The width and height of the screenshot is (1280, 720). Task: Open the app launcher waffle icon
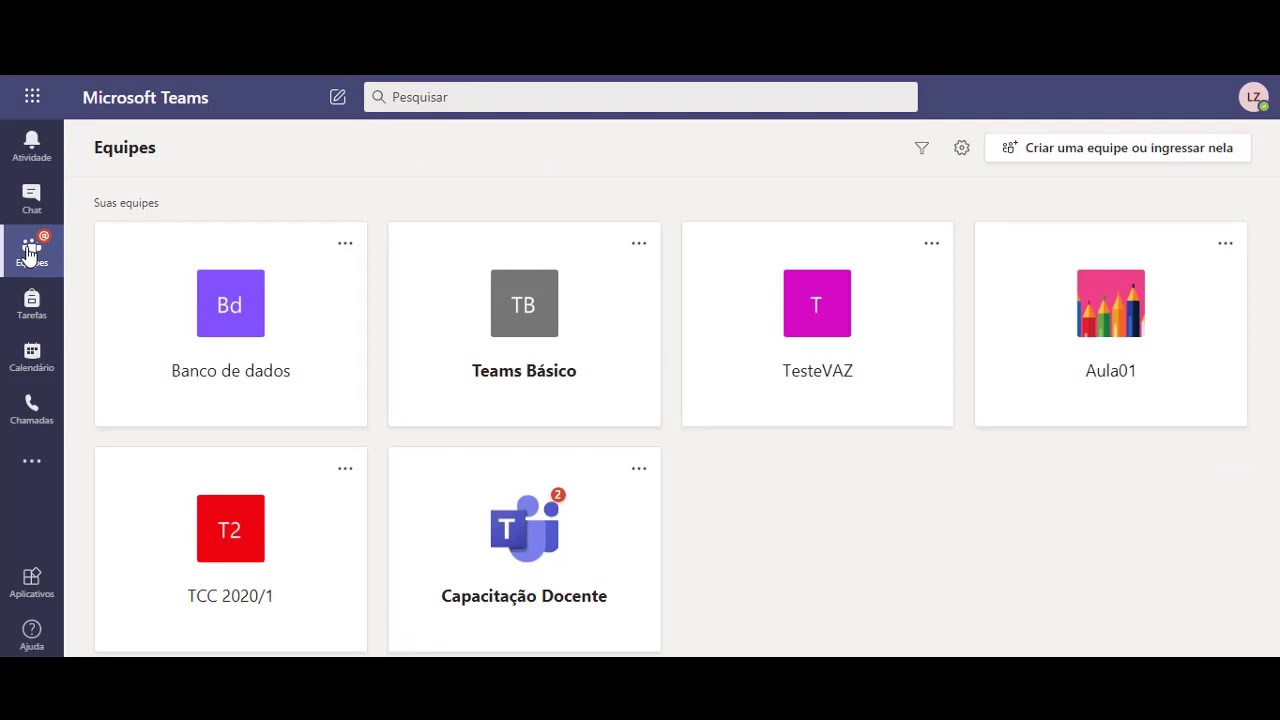(32, 96)
